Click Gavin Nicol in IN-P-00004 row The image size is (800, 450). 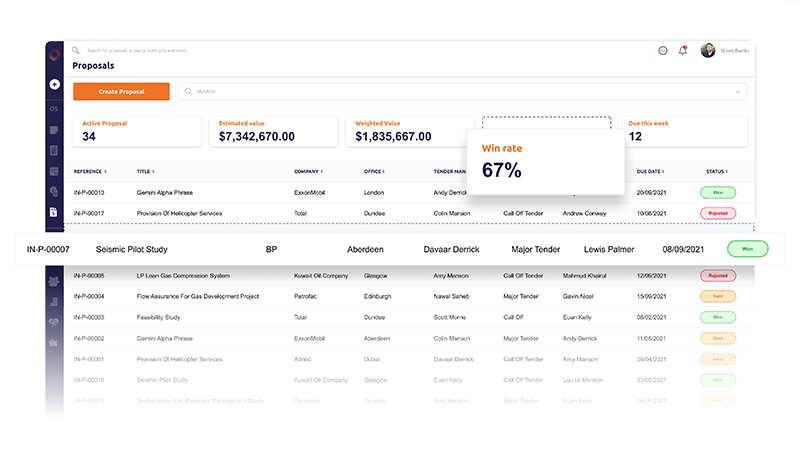[x=578, y=296]
